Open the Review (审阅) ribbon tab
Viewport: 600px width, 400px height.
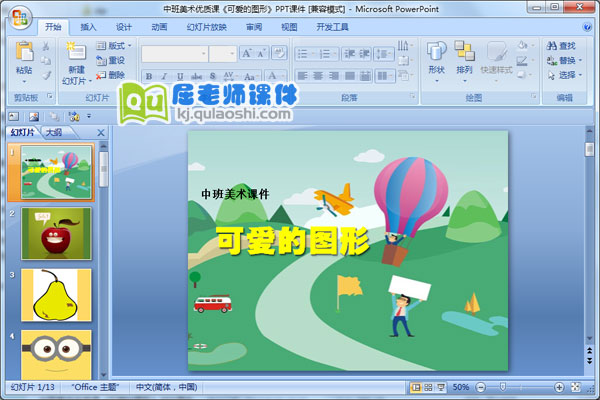click(x=254, y=27)
